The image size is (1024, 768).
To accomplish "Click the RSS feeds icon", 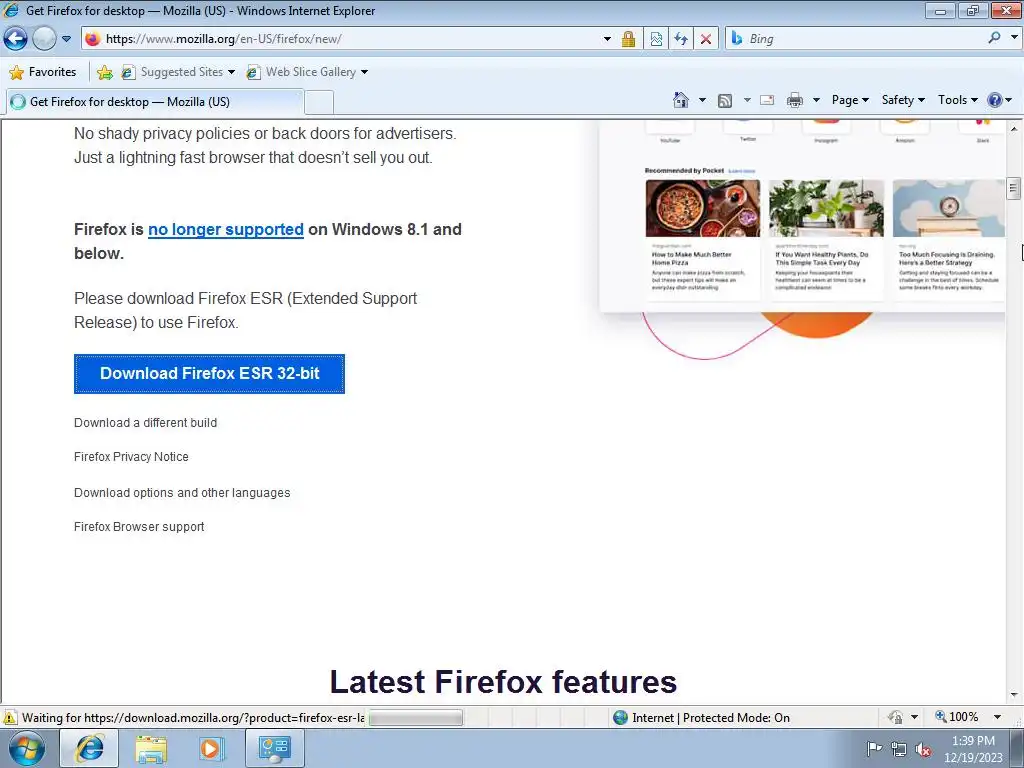I will tap(725, 101).
